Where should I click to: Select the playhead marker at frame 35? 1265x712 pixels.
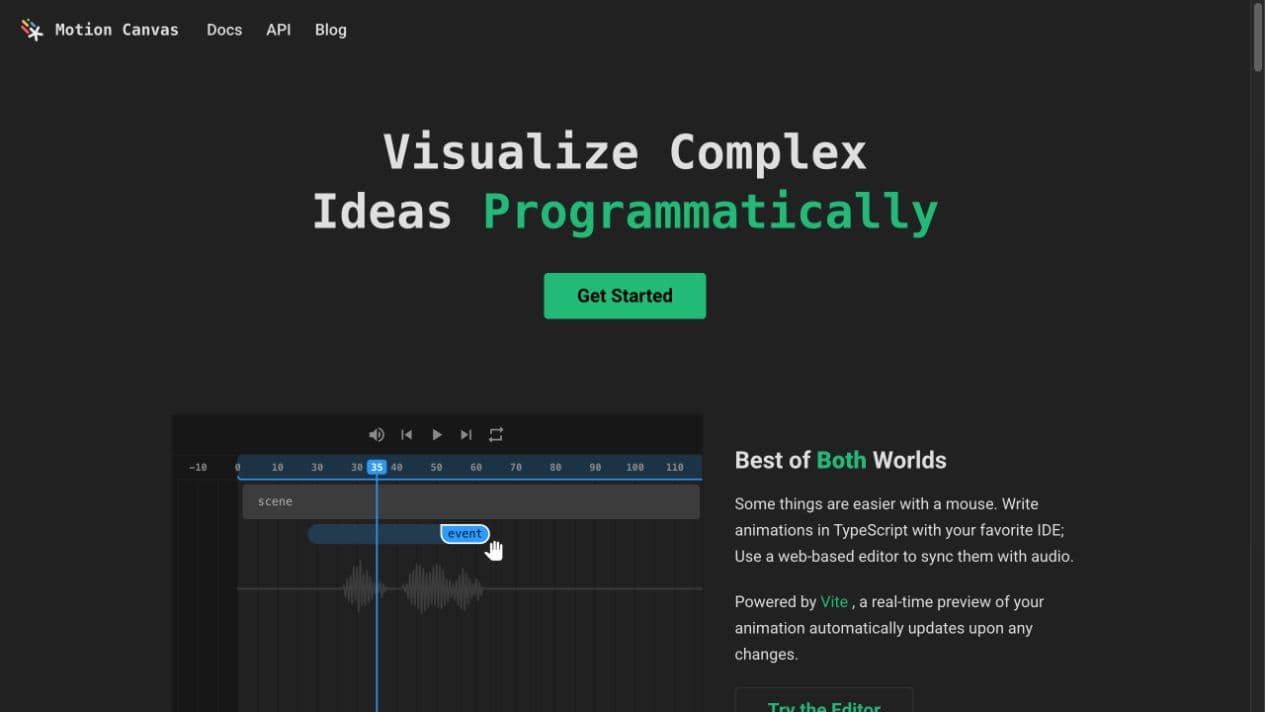tap(376, 467)
